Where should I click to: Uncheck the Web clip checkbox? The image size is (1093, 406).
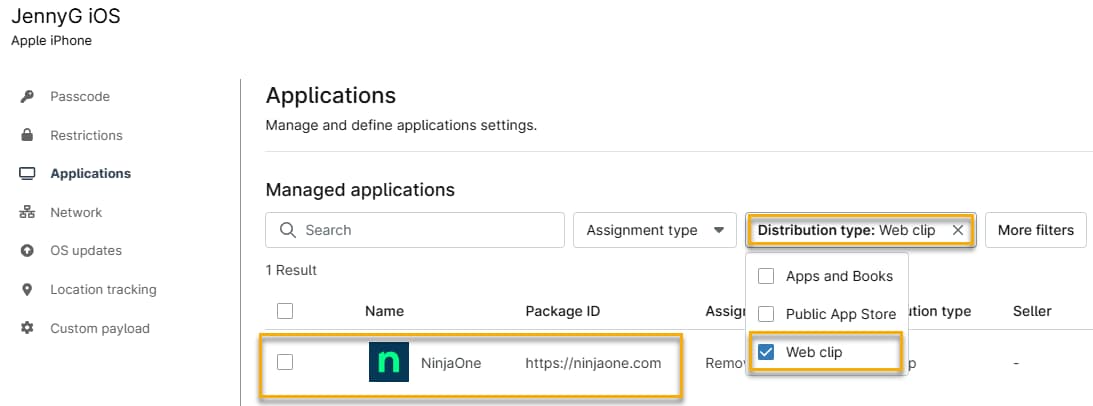[x=766, y=352]
